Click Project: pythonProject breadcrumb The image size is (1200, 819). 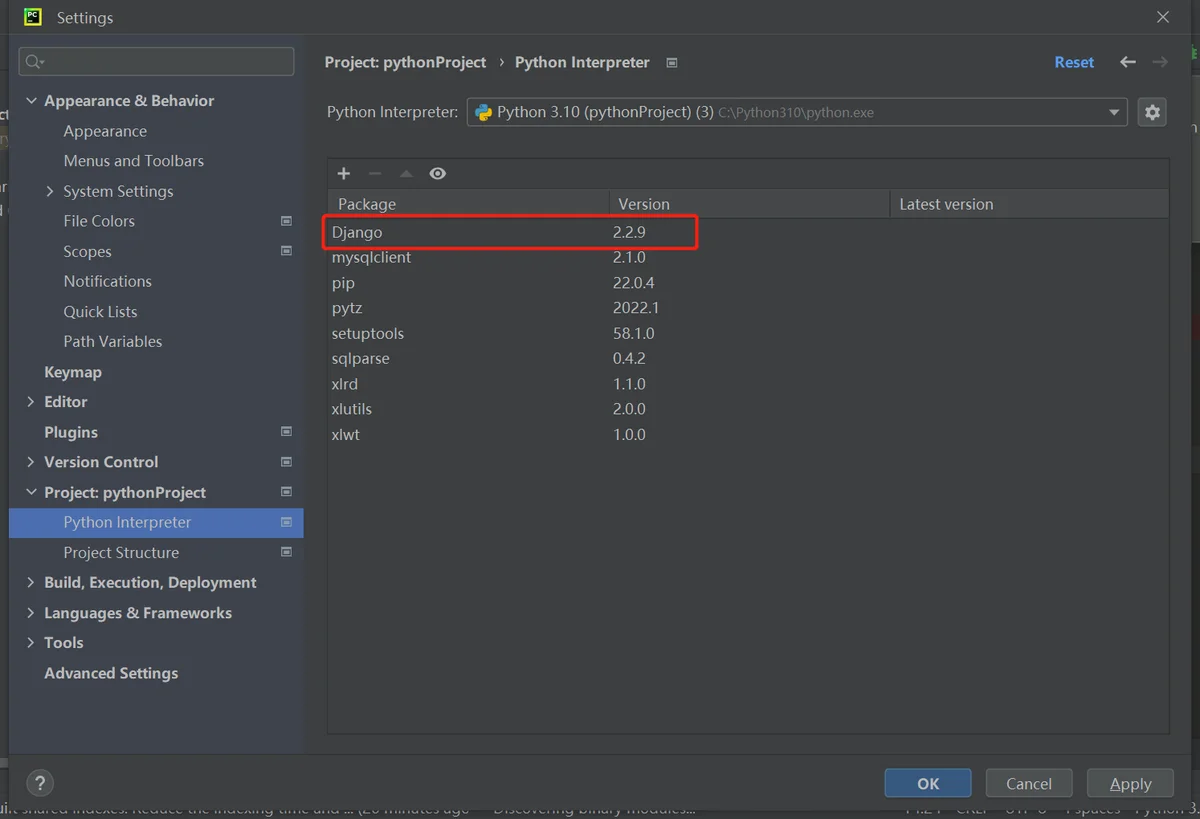tap(405, 62)
